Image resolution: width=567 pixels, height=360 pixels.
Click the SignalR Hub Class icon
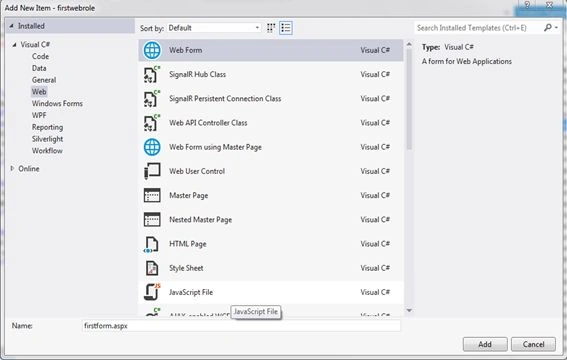tap(152, 74)
